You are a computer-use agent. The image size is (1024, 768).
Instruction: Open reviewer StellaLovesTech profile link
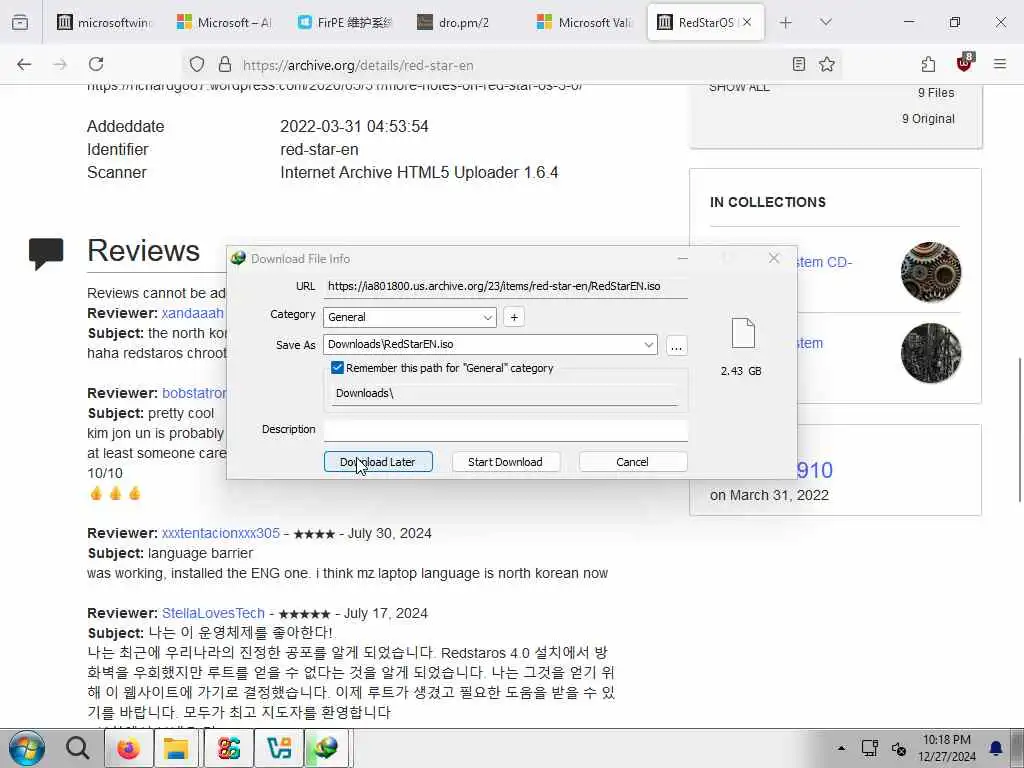(213, 613)
